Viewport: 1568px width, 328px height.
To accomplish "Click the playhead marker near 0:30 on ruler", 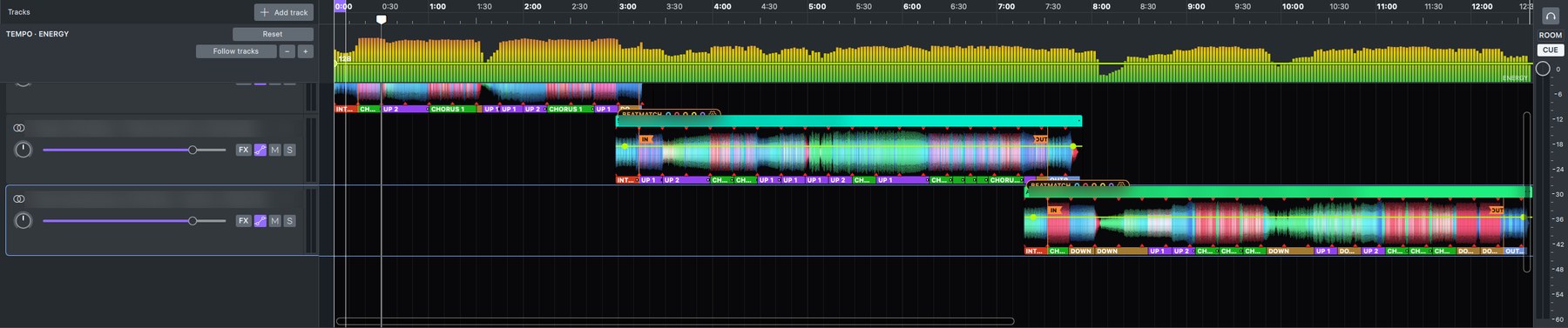I will pos(381,18).
